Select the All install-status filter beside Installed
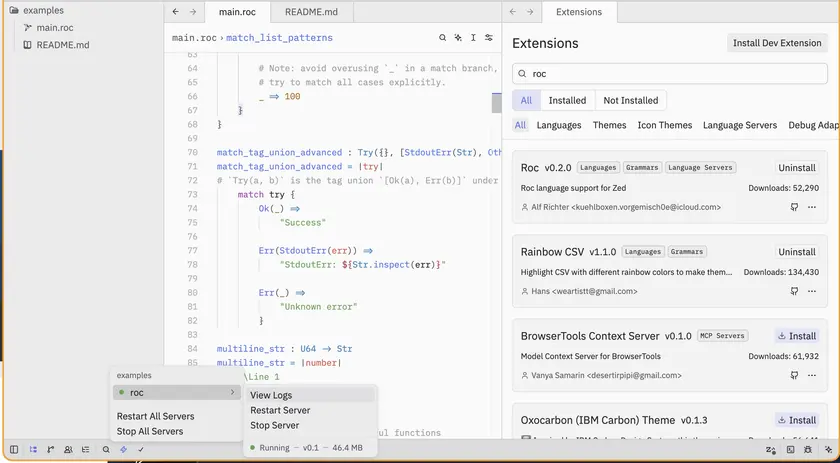The image size is (840, 463). coord(526,100)
